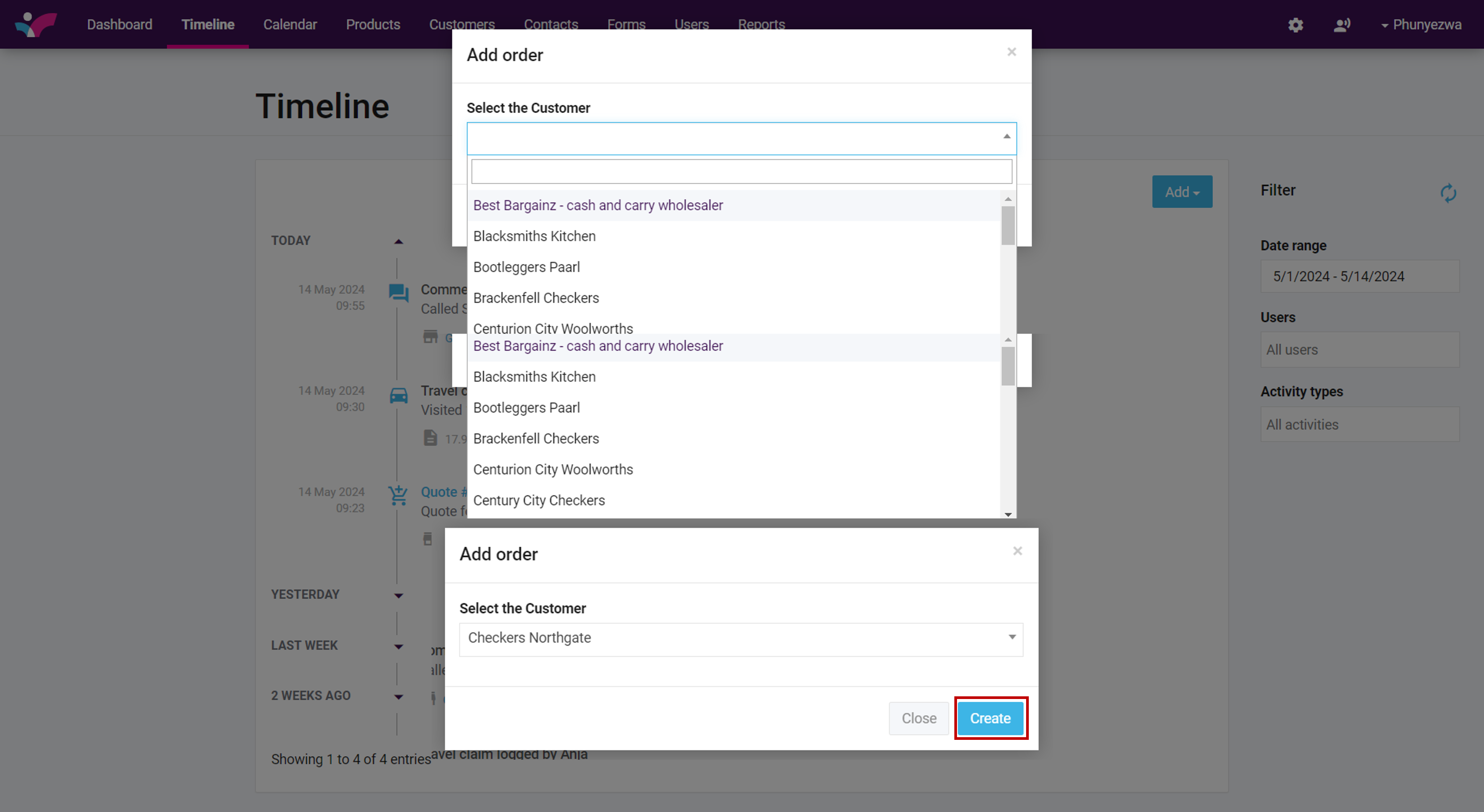1484x812 pixels.
Task: Click the app logo in top-left
Action: 36,24
